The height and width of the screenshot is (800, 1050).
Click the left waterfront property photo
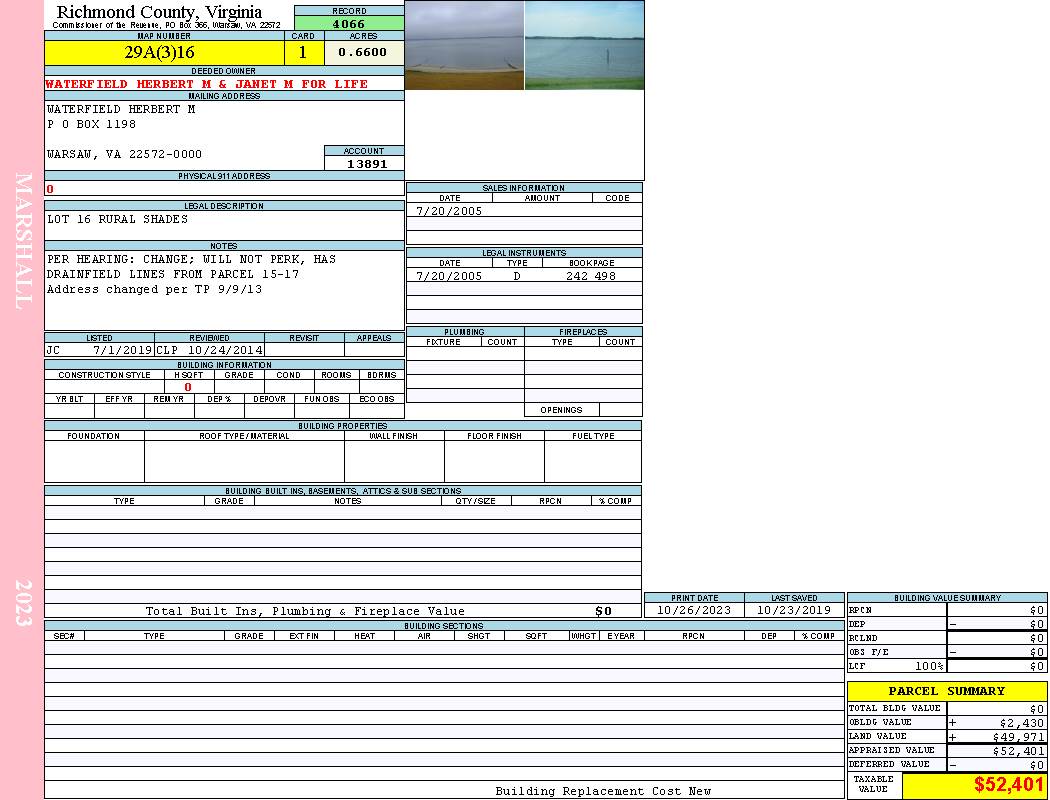[464, 45]
